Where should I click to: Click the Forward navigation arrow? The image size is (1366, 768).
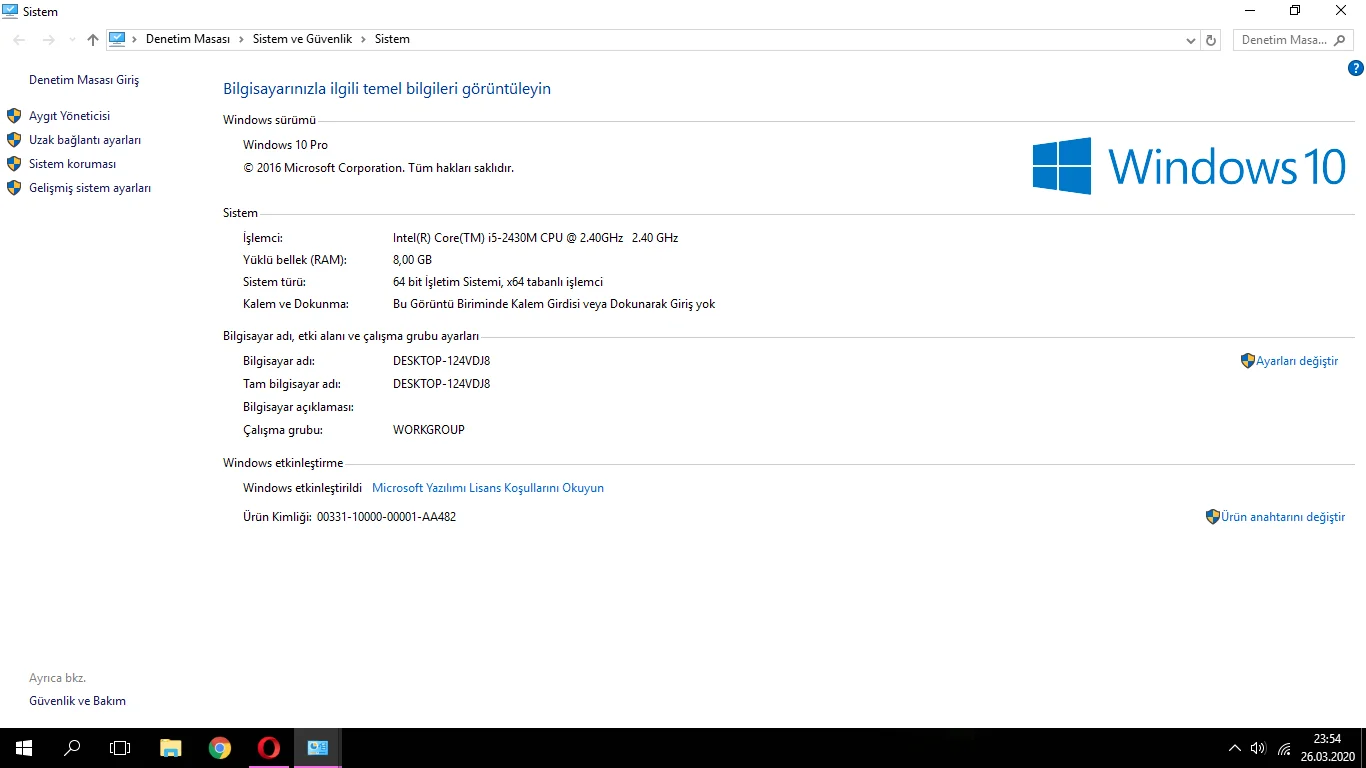click(x=48, y=39)
